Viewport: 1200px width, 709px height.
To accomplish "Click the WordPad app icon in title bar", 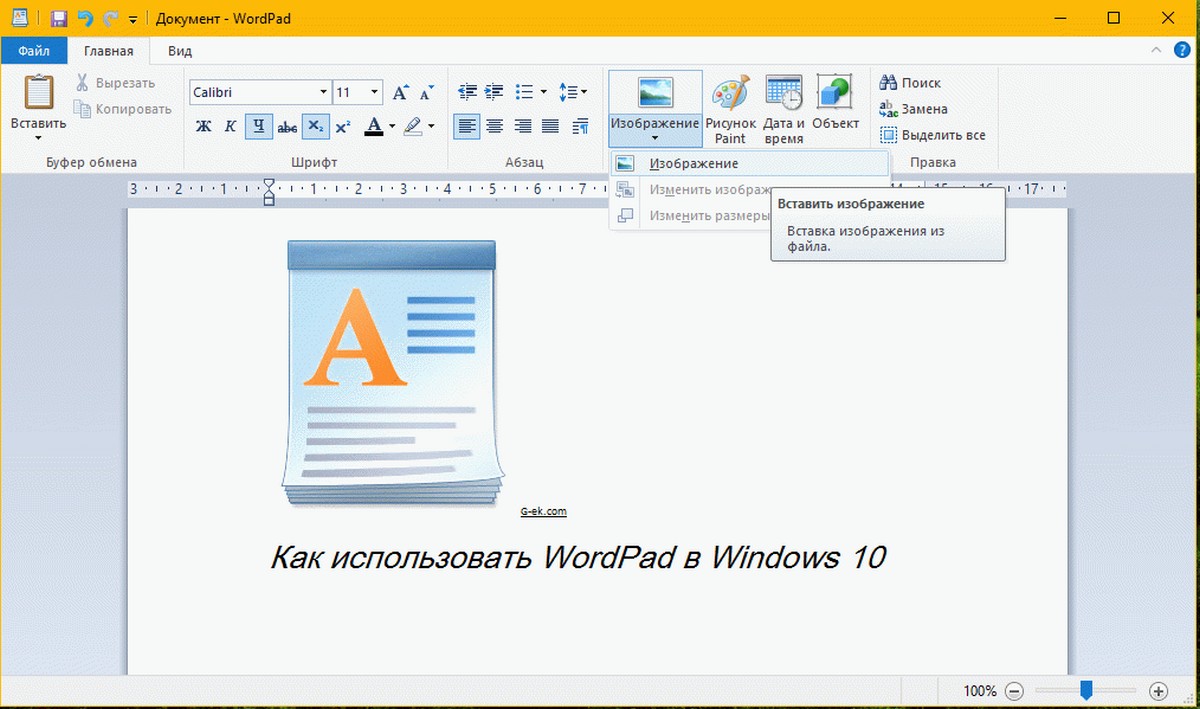I will tap(20, 18).
